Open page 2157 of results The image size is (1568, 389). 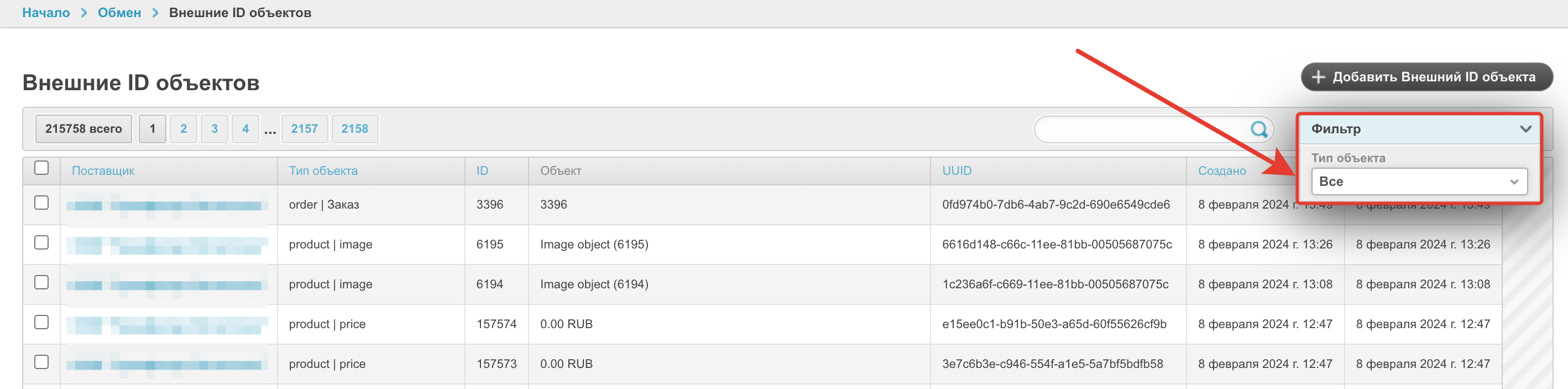coord(304,129)
